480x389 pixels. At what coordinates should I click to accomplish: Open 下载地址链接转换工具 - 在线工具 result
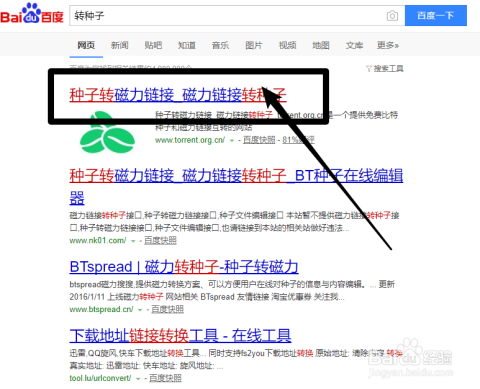(180, 336)
